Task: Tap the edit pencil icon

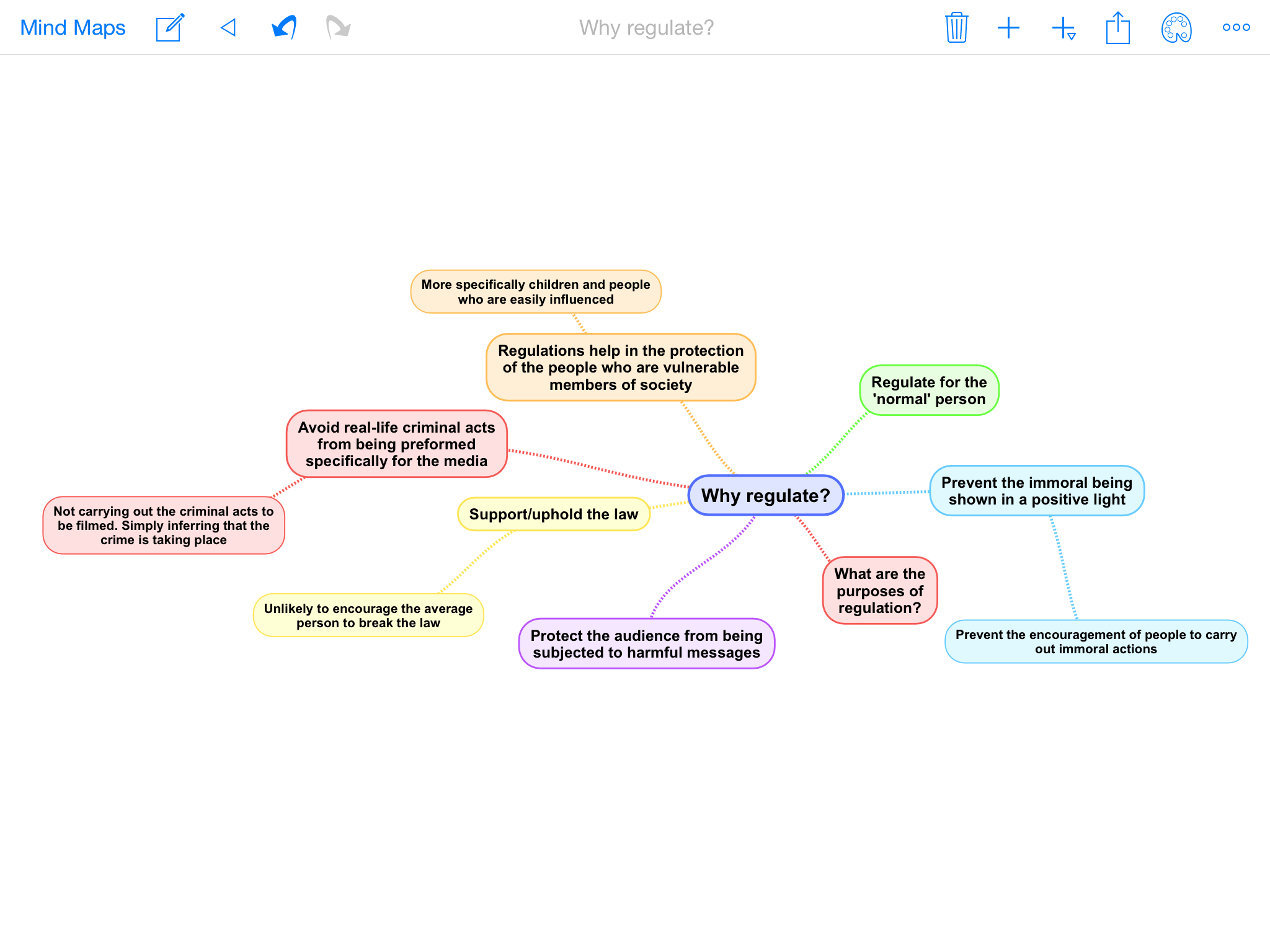Action: point(170,28)
